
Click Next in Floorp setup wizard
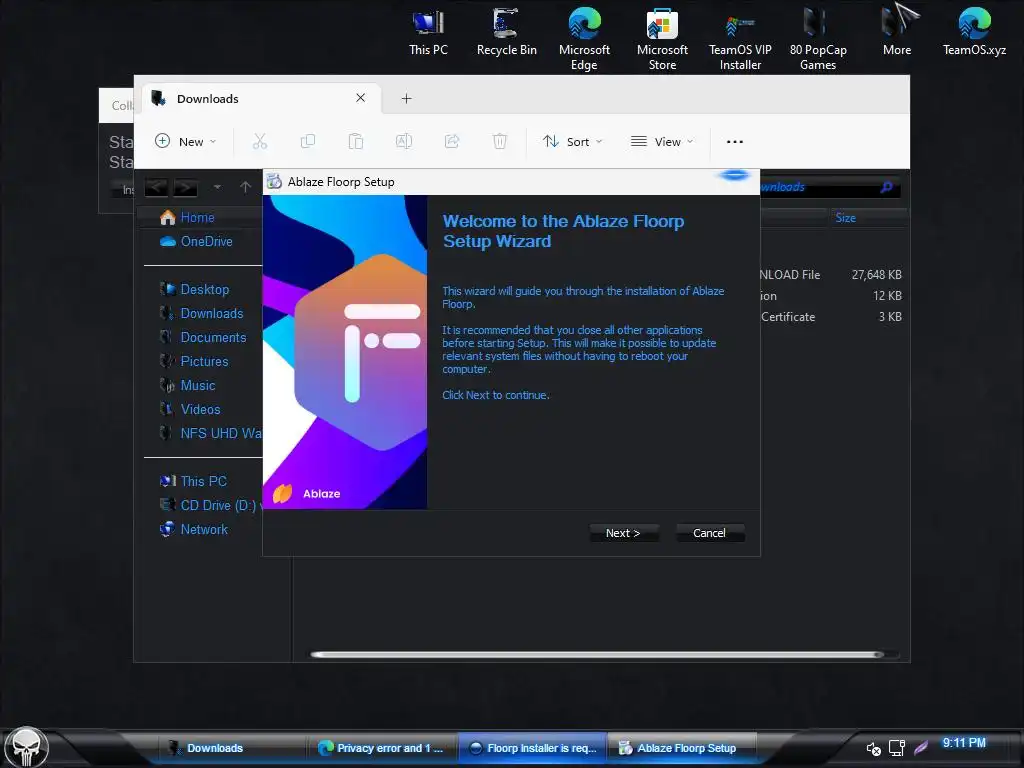[623, 533]
